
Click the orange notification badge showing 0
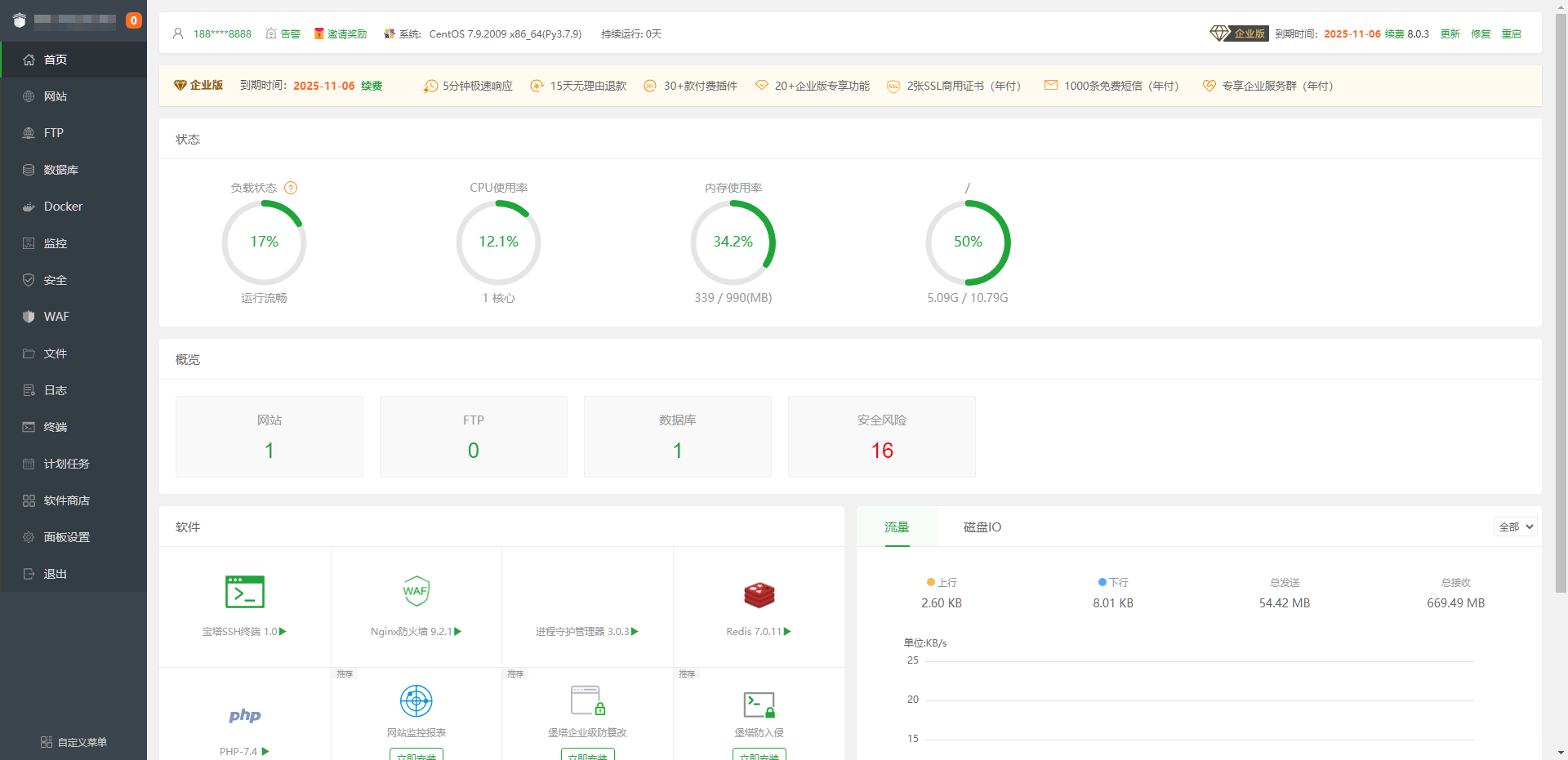click(x=134, y=20)
